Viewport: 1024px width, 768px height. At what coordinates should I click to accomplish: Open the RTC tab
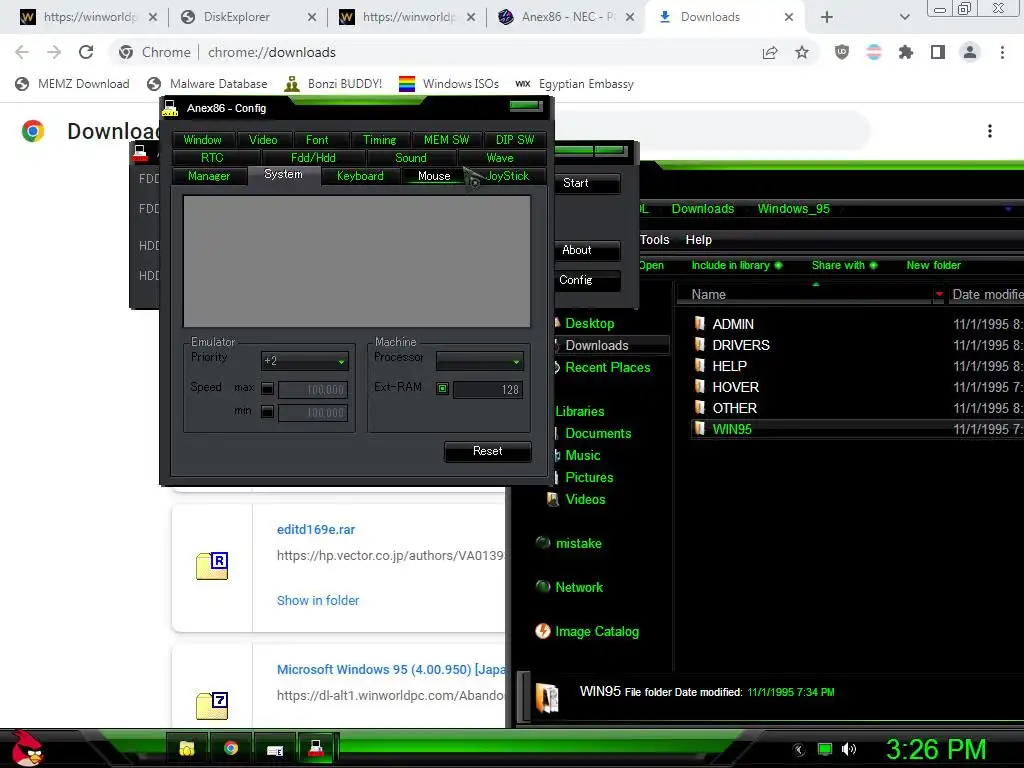212,158
